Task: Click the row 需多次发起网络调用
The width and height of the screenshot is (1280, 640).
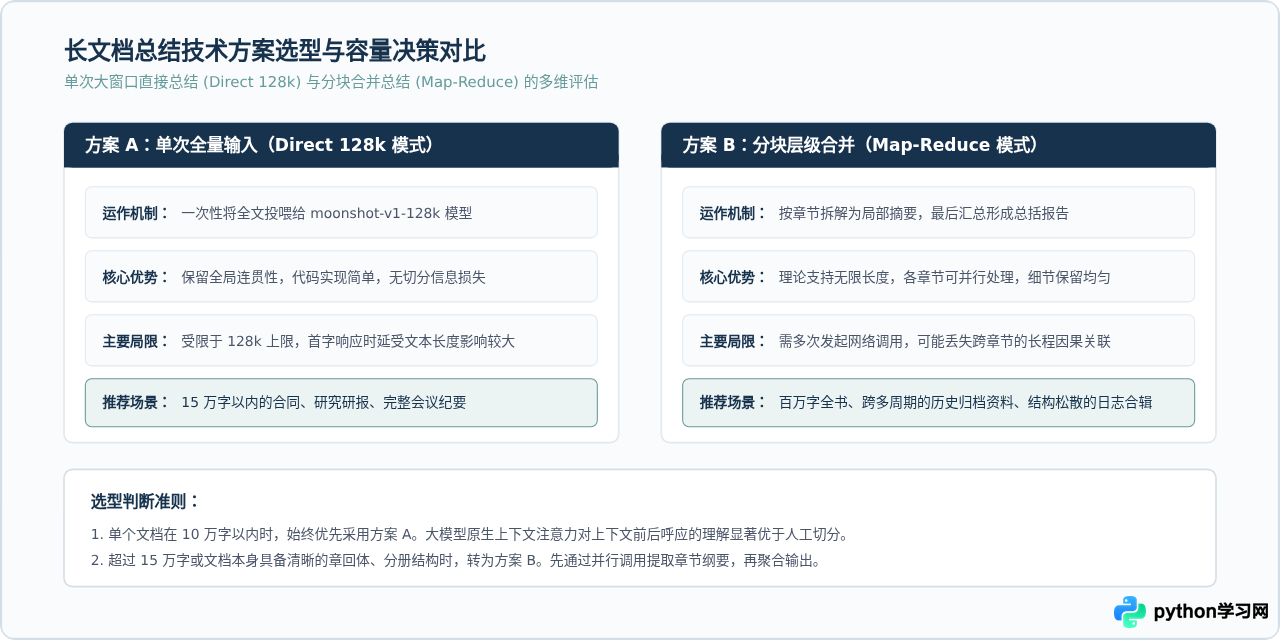Action: click(938, 340)
